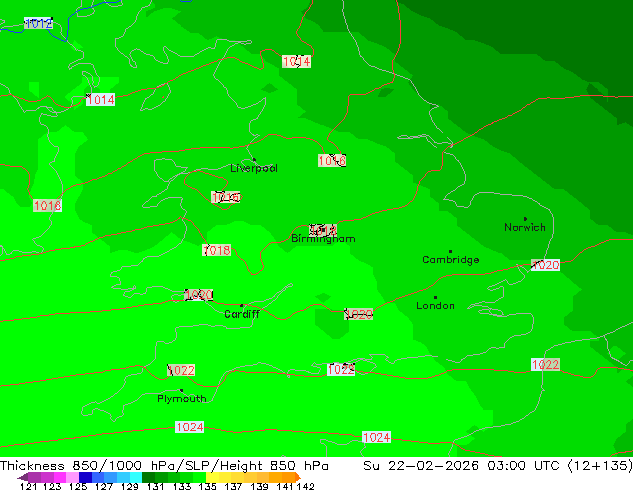Click the Liverpool city label
This screenshot has width=634, height=490.
(x=254, y=168)
